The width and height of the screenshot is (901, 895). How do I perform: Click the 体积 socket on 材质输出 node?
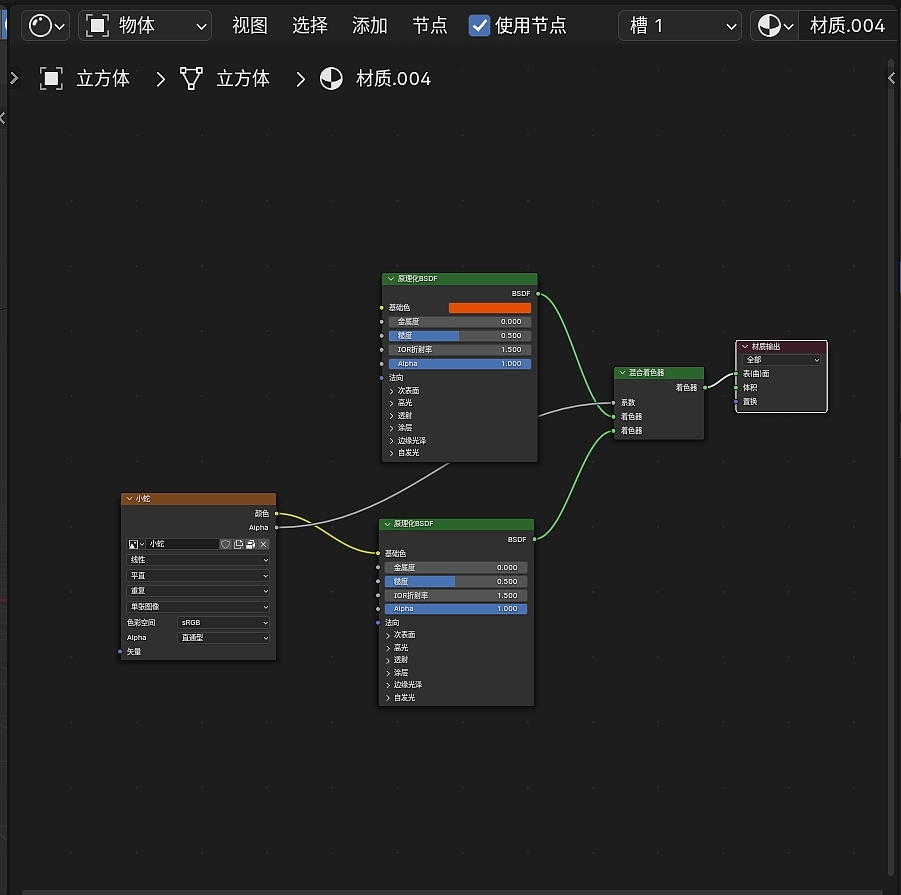[x=736, y=388]
